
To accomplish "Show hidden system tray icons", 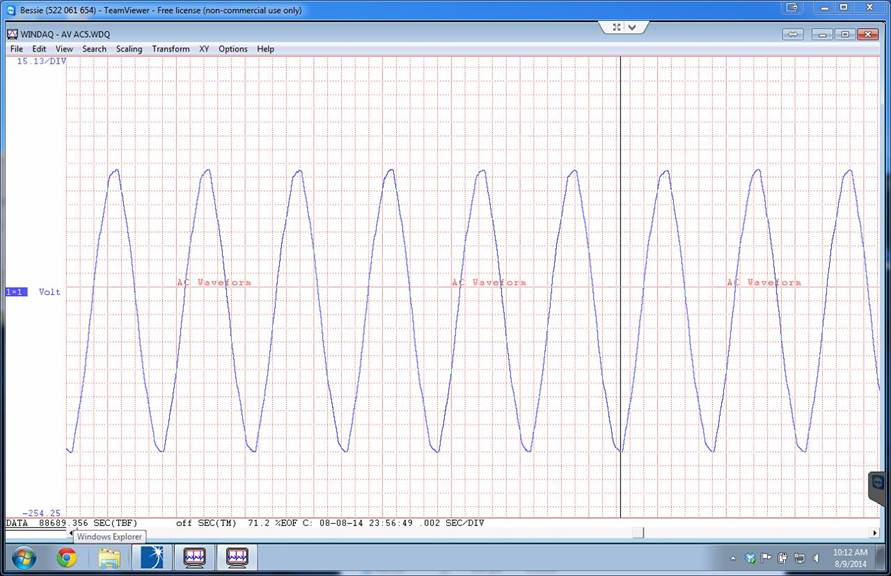I will click(x=733, y=559).
